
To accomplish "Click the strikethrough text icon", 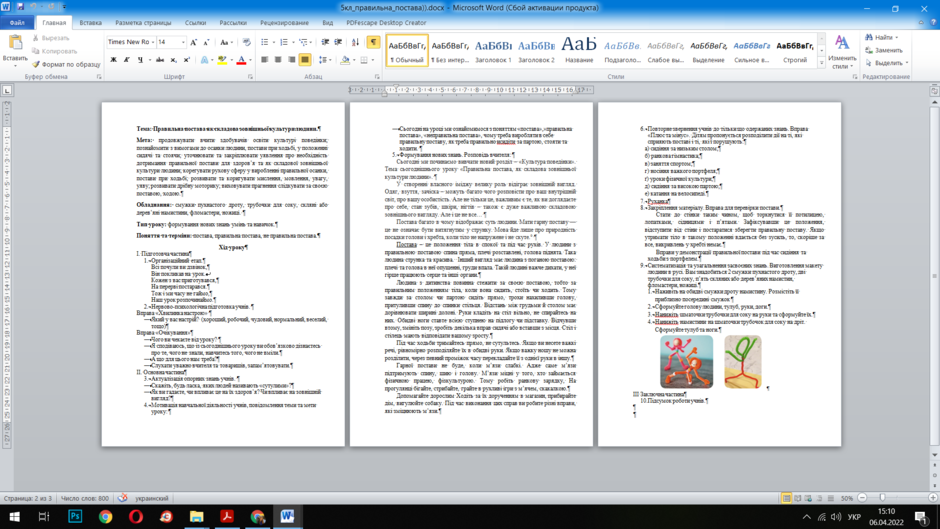I will point(159,60).
